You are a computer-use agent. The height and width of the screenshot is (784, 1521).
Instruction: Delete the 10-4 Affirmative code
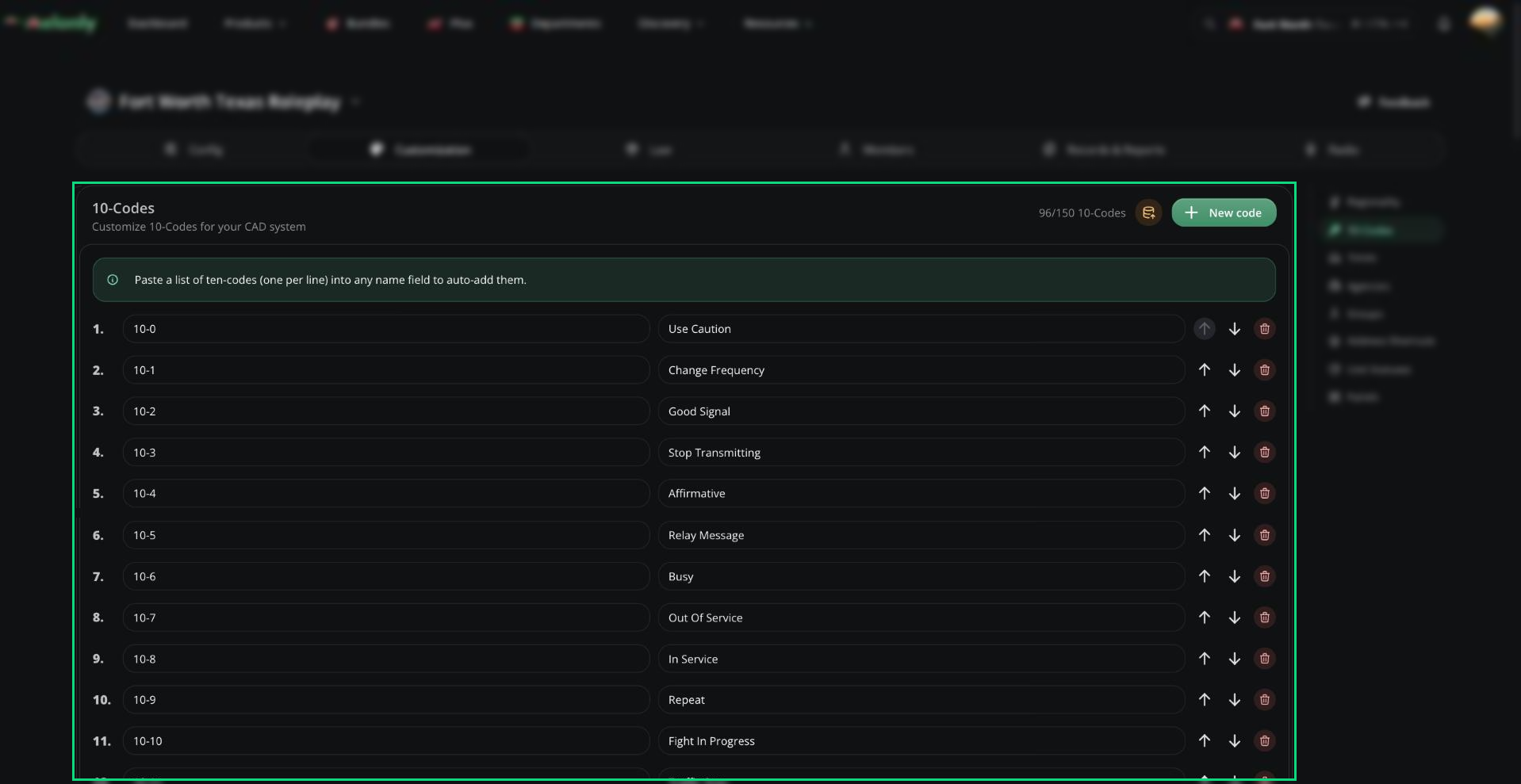click(x=1264, y=493)
